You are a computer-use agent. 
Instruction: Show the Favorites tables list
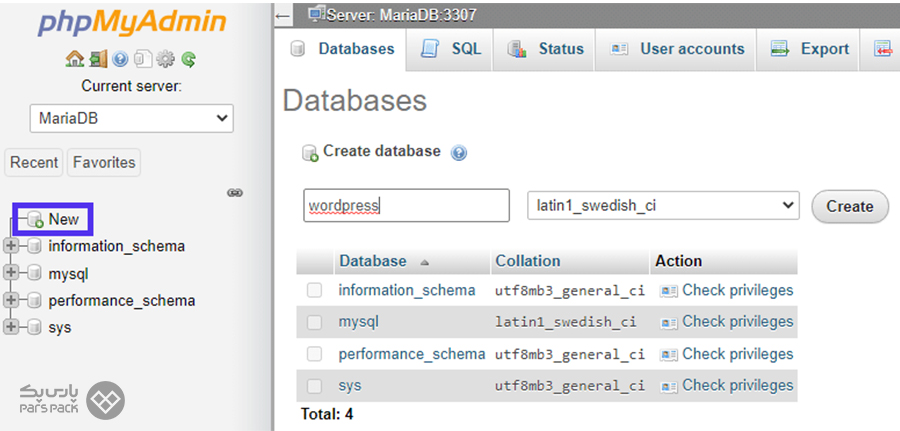point(104,162)
